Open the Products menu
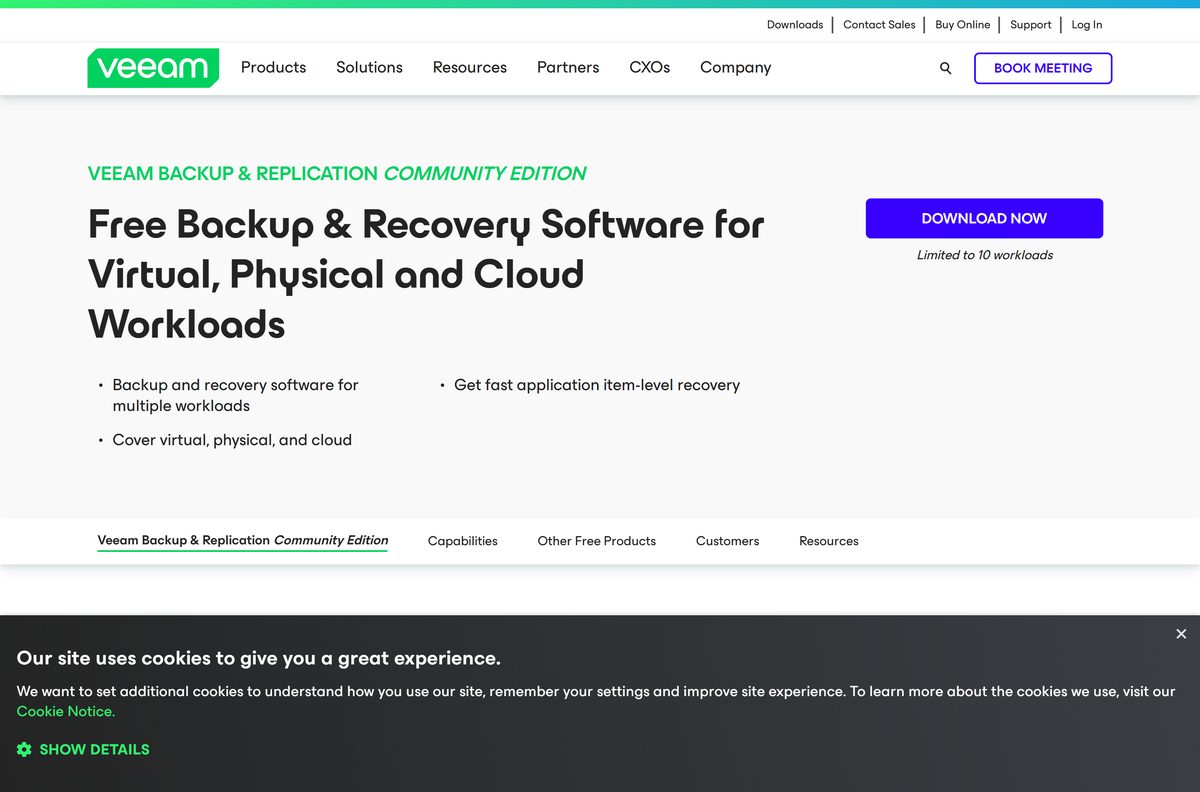This screenshot has height=792, width=1200. coord(273,67)
